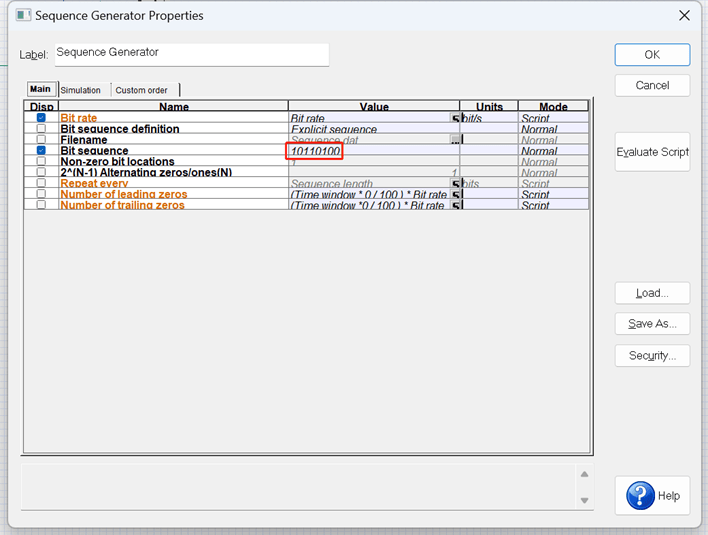
Task: Click the Mode column header
Action: 553,106
